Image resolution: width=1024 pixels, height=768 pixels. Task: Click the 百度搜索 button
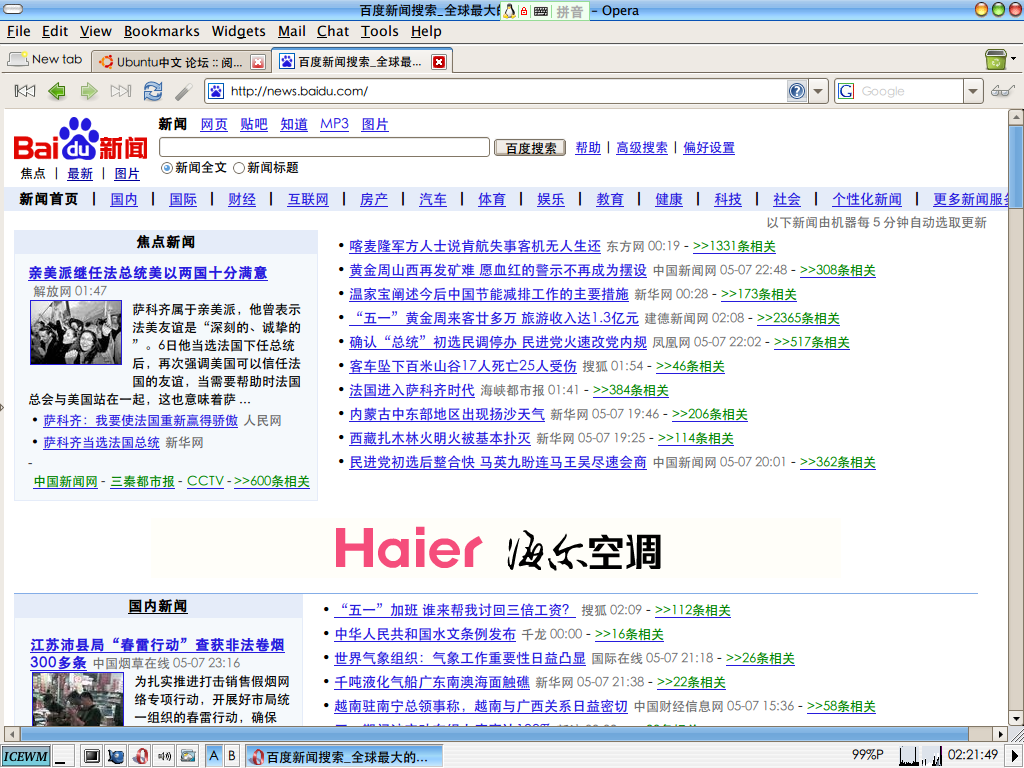point(530,148)
